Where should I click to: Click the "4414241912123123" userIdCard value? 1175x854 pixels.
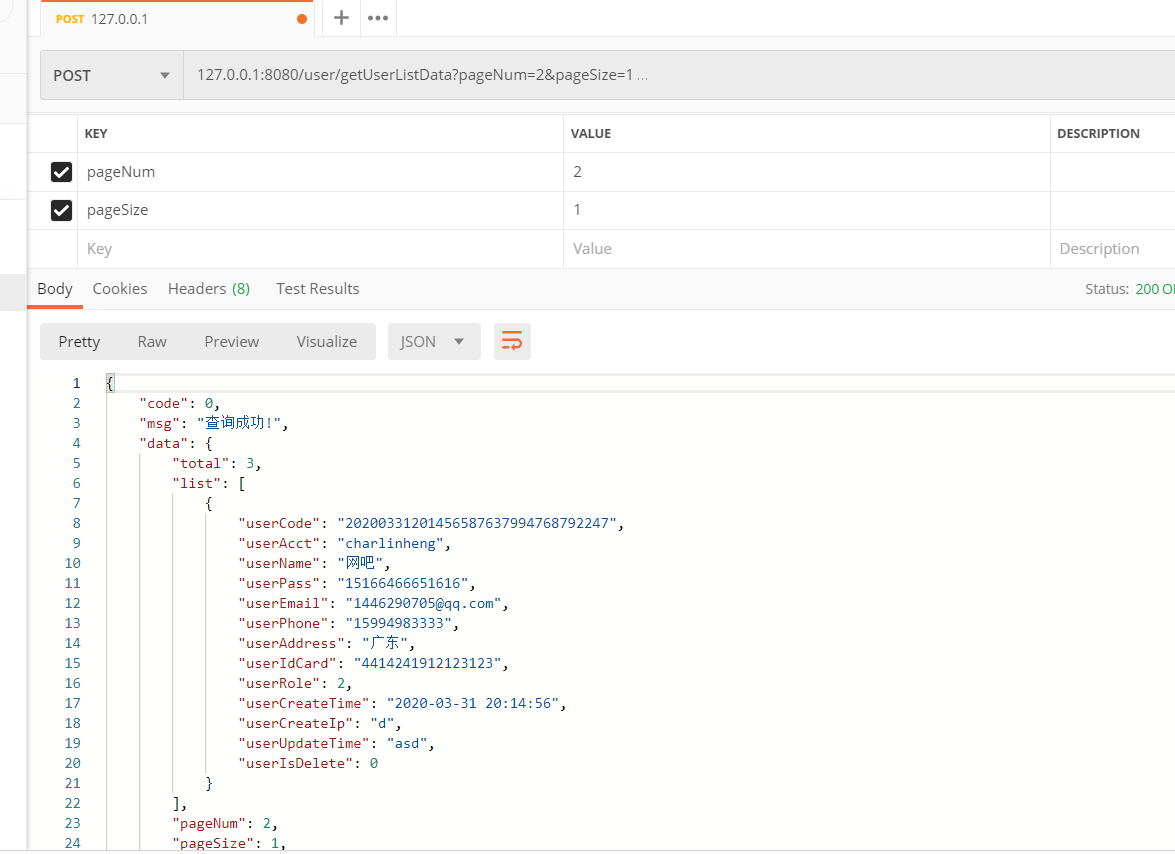(427, 664)
